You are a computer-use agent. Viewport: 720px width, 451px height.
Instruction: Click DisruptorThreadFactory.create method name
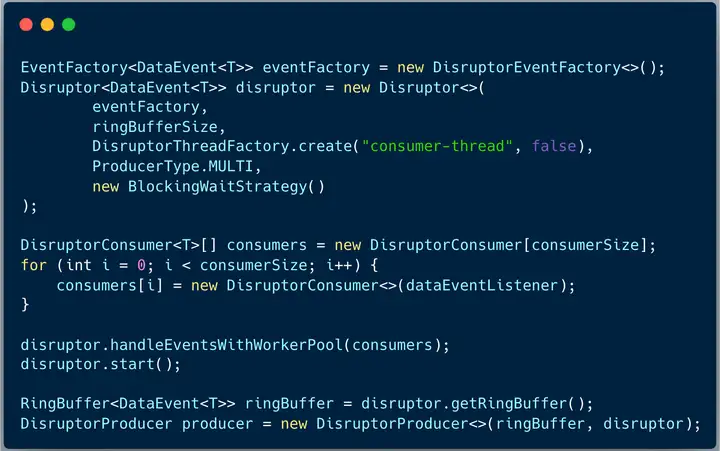tap(222, 146)
